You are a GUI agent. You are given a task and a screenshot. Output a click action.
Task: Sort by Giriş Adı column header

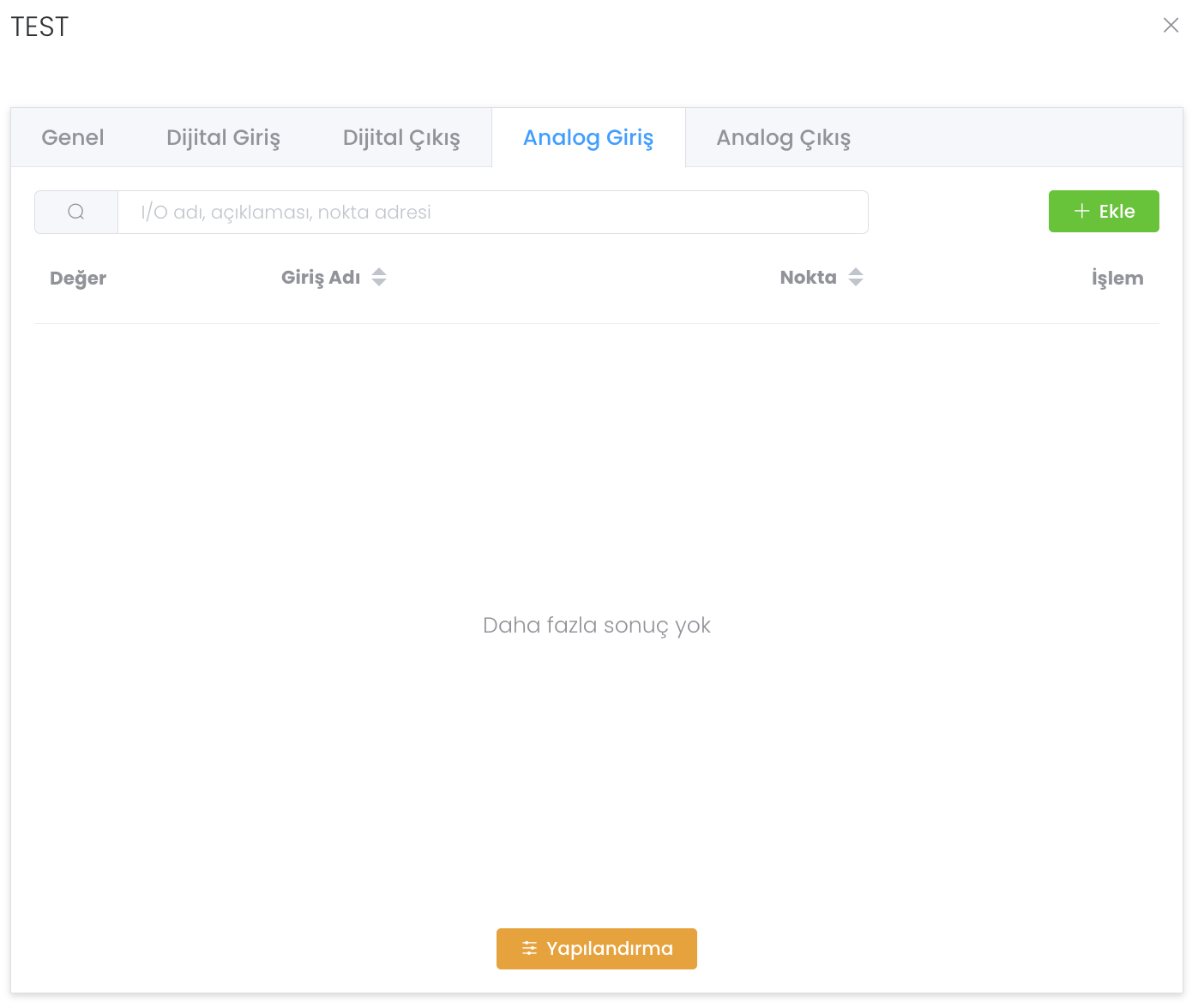321,278
